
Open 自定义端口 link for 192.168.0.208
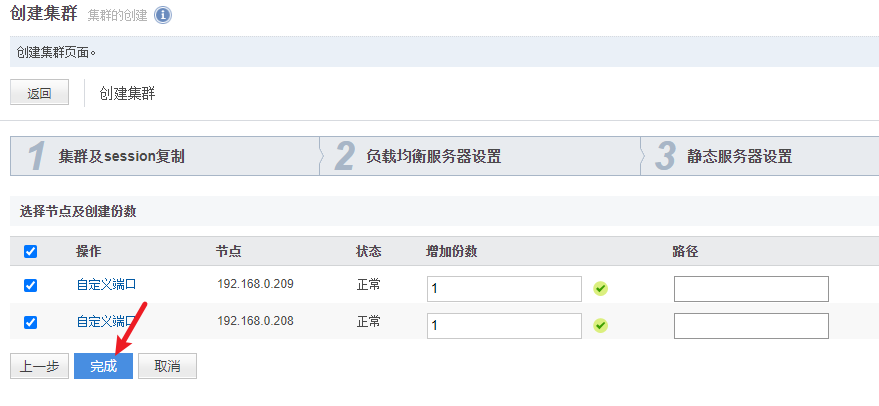click(107, 321)
